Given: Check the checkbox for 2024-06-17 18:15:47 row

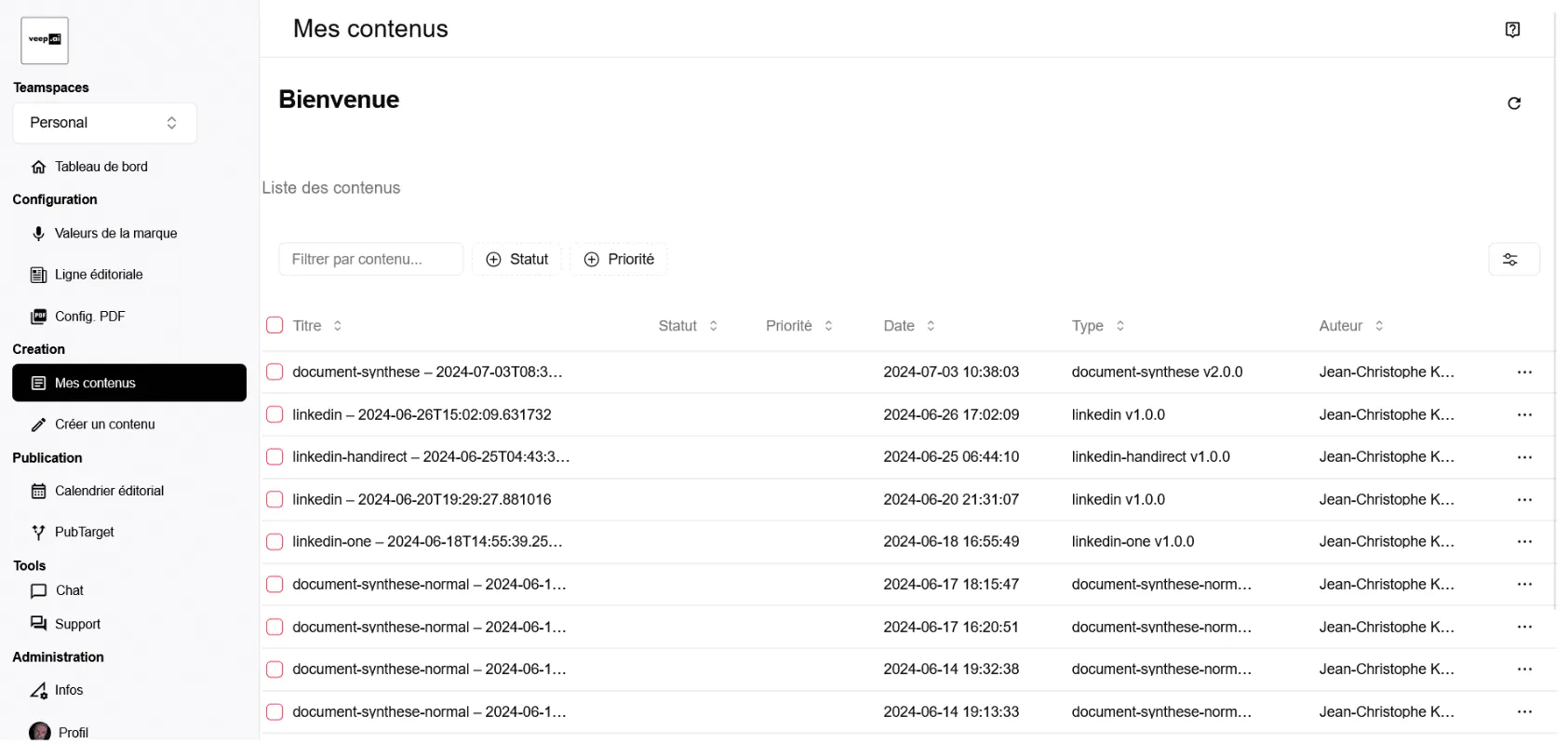Looking at the screenshot, I should click(x=275, y=585).
